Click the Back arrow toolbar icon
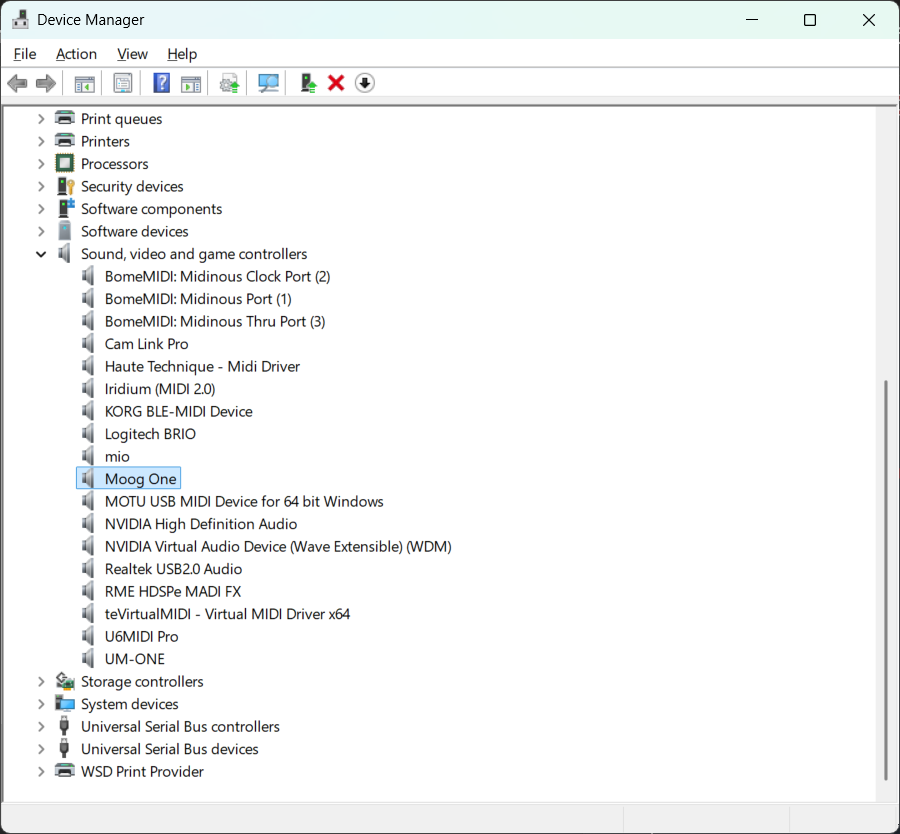Screen dimensions: 900x834 (x=17, y=83)
